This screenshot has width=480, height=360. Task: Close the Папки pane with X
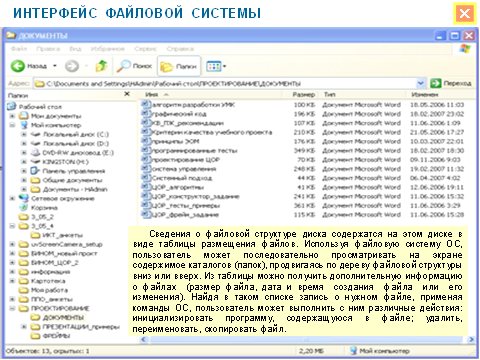coord(127,94)
